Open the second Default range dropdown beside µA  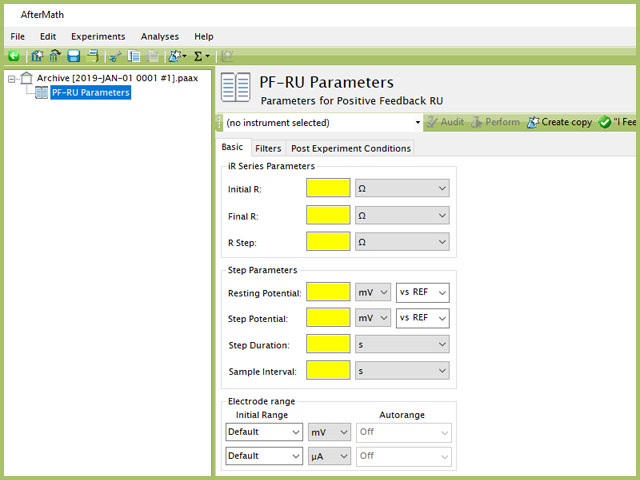[x=264, y=456]
